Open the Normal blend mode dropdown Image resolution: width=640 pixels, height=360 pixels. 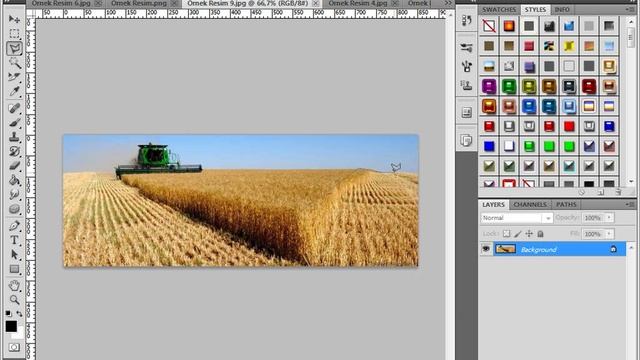pos(517,218)
